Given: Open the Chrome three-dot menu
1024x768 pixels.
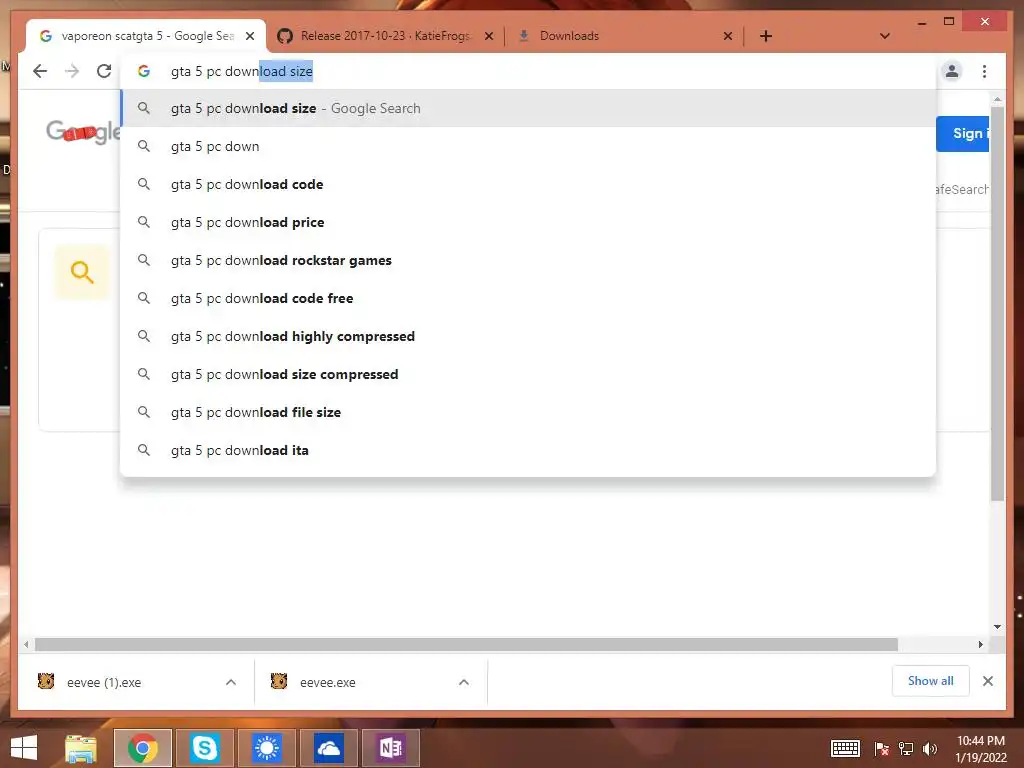Looking at the screenshot, I should pos(984,71).
